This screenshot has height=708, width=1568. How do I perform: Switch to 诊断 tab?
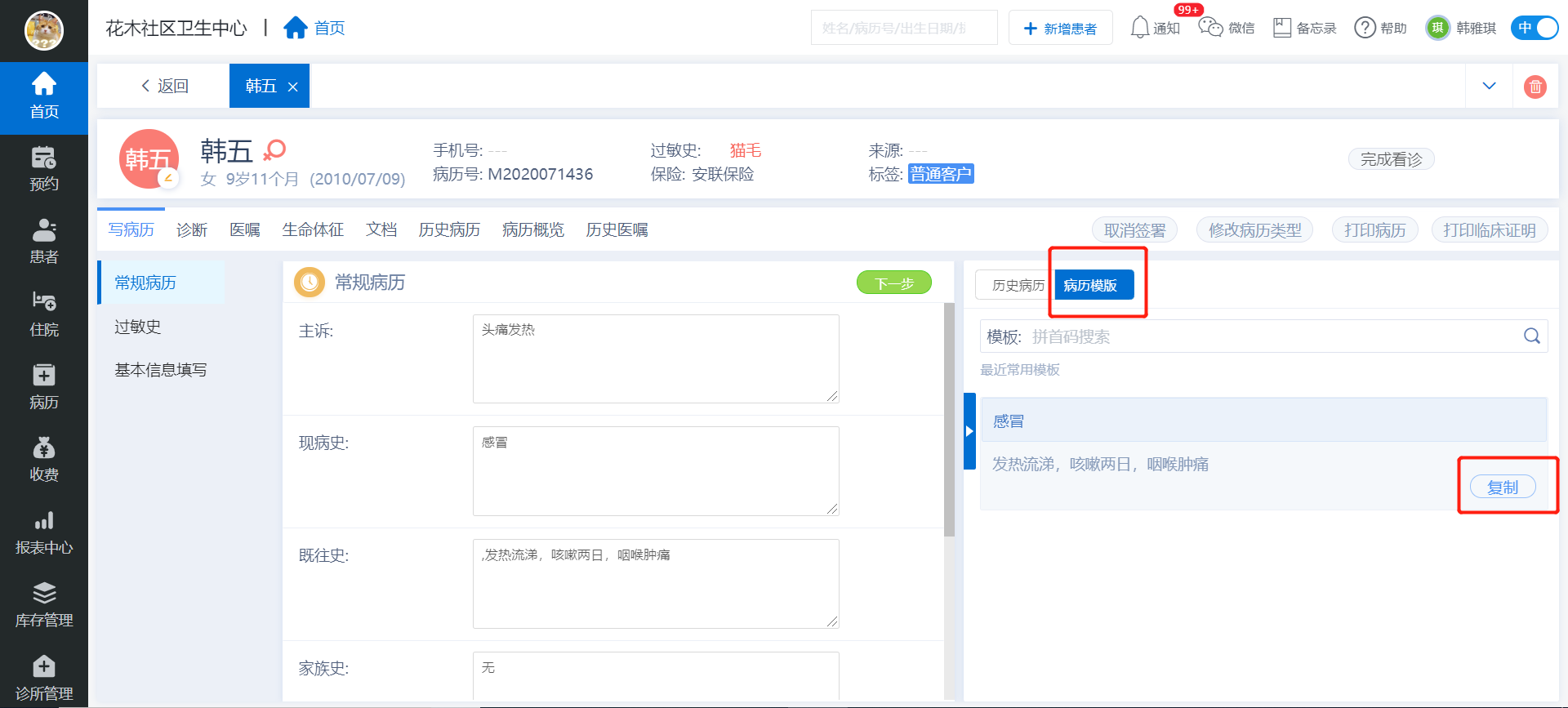pos(192,229)
